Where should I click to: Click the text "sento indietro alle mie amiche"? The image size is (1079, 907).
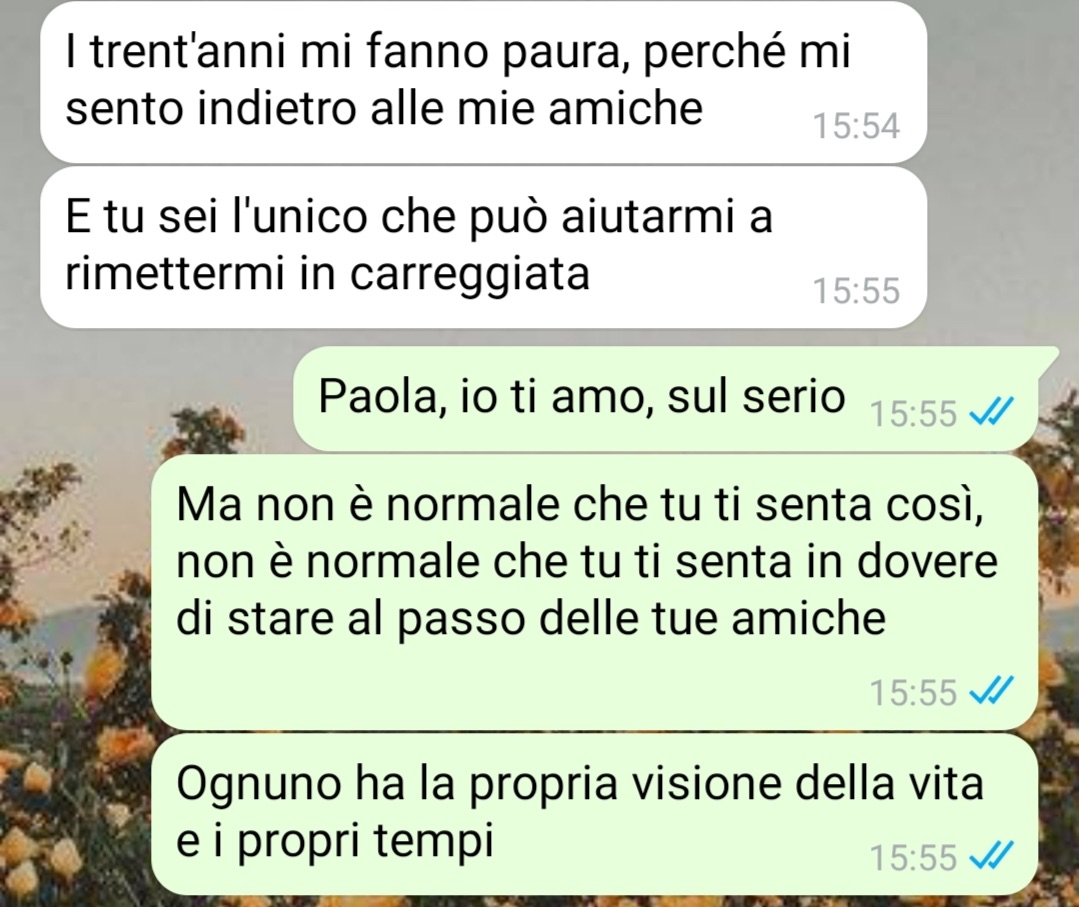point(384,108)
